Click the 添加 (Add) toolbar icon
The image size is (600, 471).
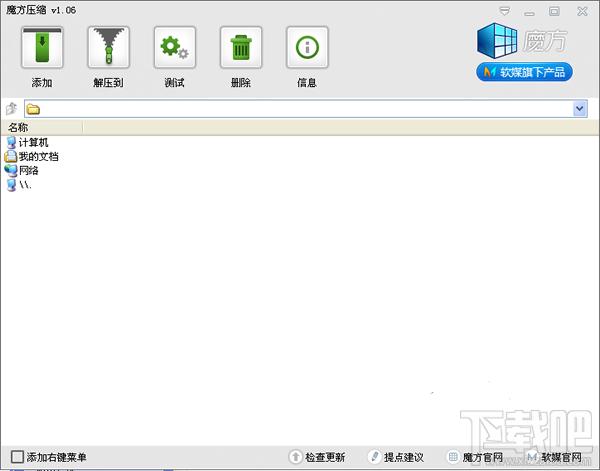tap(42, 47)
